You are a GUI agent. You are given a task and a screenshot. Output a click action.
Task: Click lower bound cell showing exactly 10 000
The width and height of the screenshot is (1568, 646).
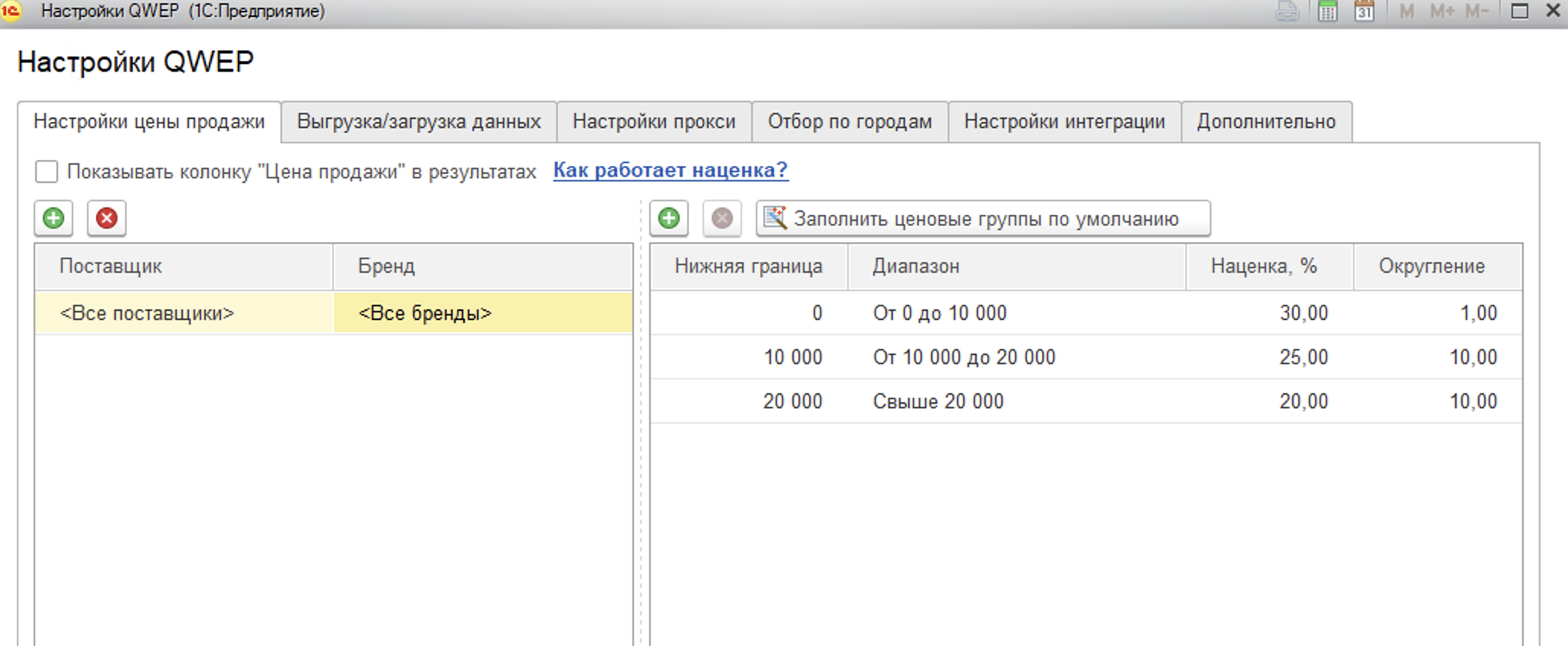(x=749, y=357)
